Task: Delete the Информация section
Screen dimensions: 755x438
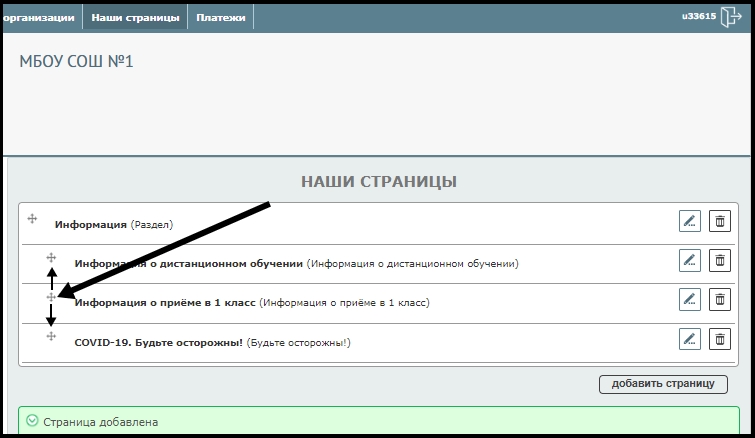Action: pos(719,221)
